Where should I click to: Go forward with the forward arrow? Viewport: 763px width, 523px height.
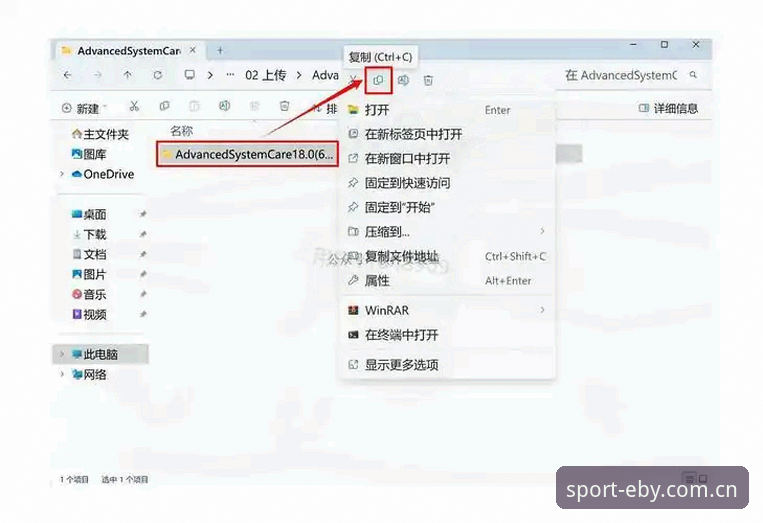(98, 75)
